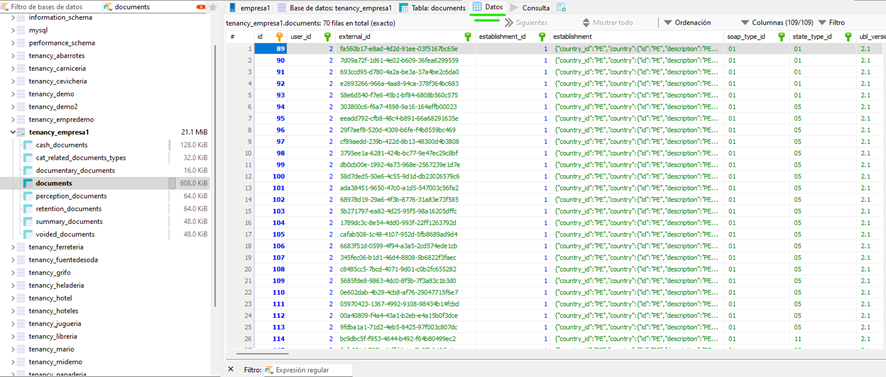This screenshot has width=886, height=377.
Task: Click the Mostrar todo arrows icon
Action: tap(585, 23)
